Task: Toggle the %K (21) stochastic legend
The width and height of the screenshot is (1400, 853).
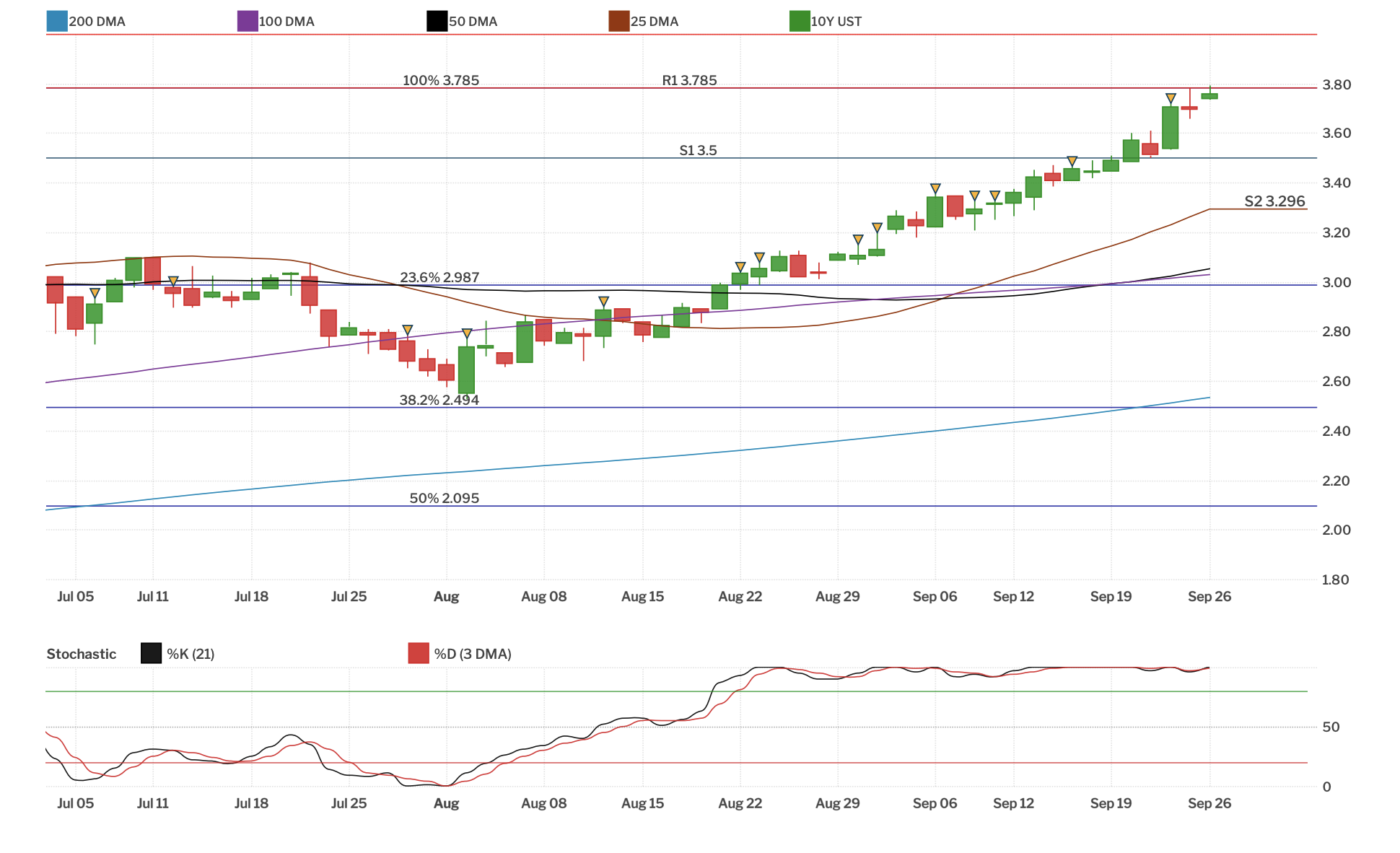Action: point(191,654)
